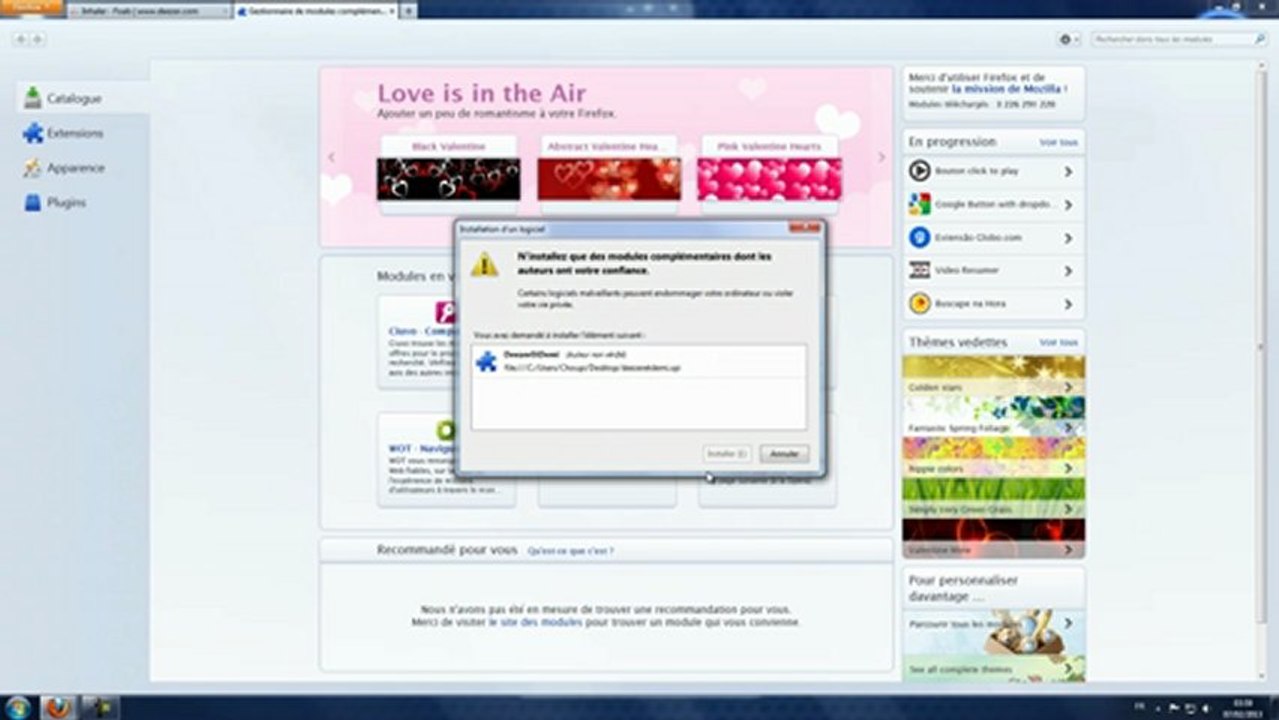Click the Love is in the Air heading
The image size is (1279, 720).
tap(481, 94)
